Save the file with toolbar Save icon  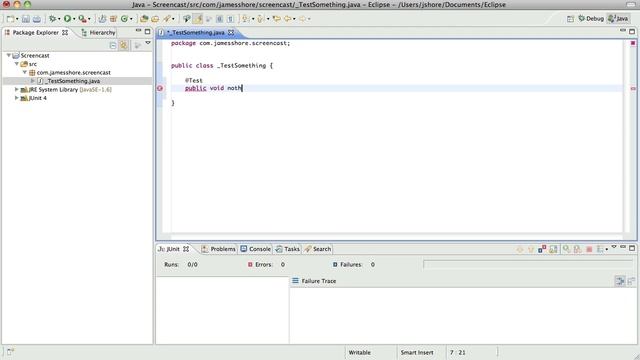tap(26, 19)
